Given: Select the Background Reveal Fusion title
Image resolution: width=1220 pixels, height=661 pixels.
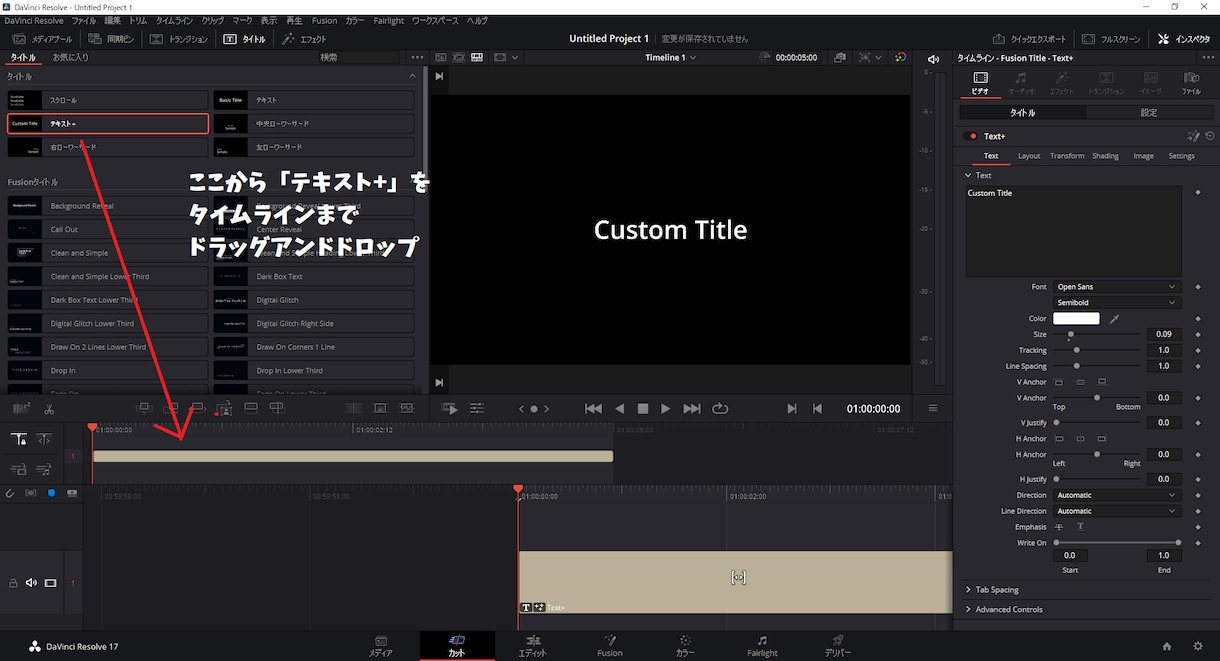Looking at the screenshot, I should tap(108, 206).
